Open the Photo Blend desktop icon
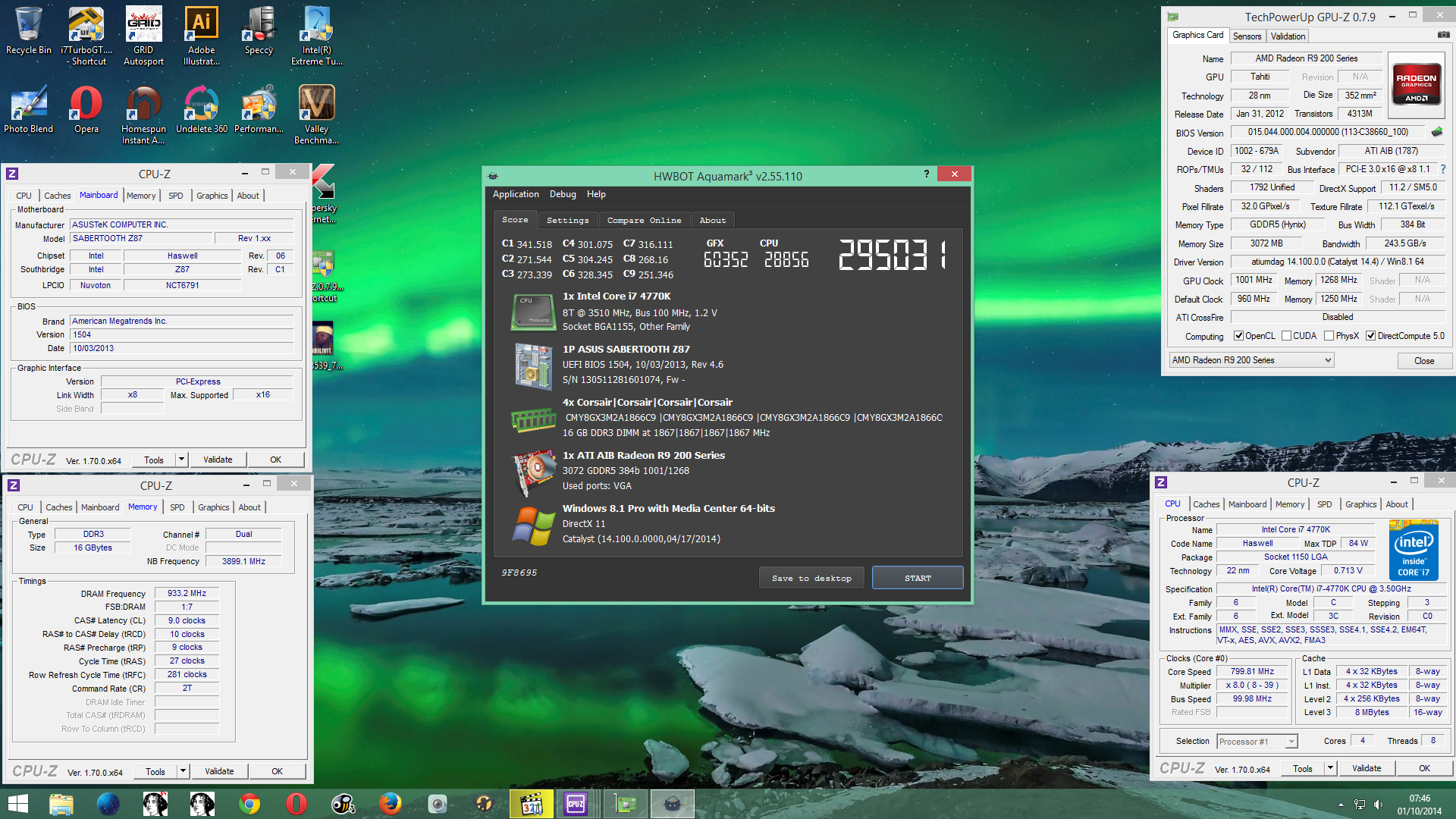The width and height of the screenshot is (1456, 819). (x=29, y=110)
